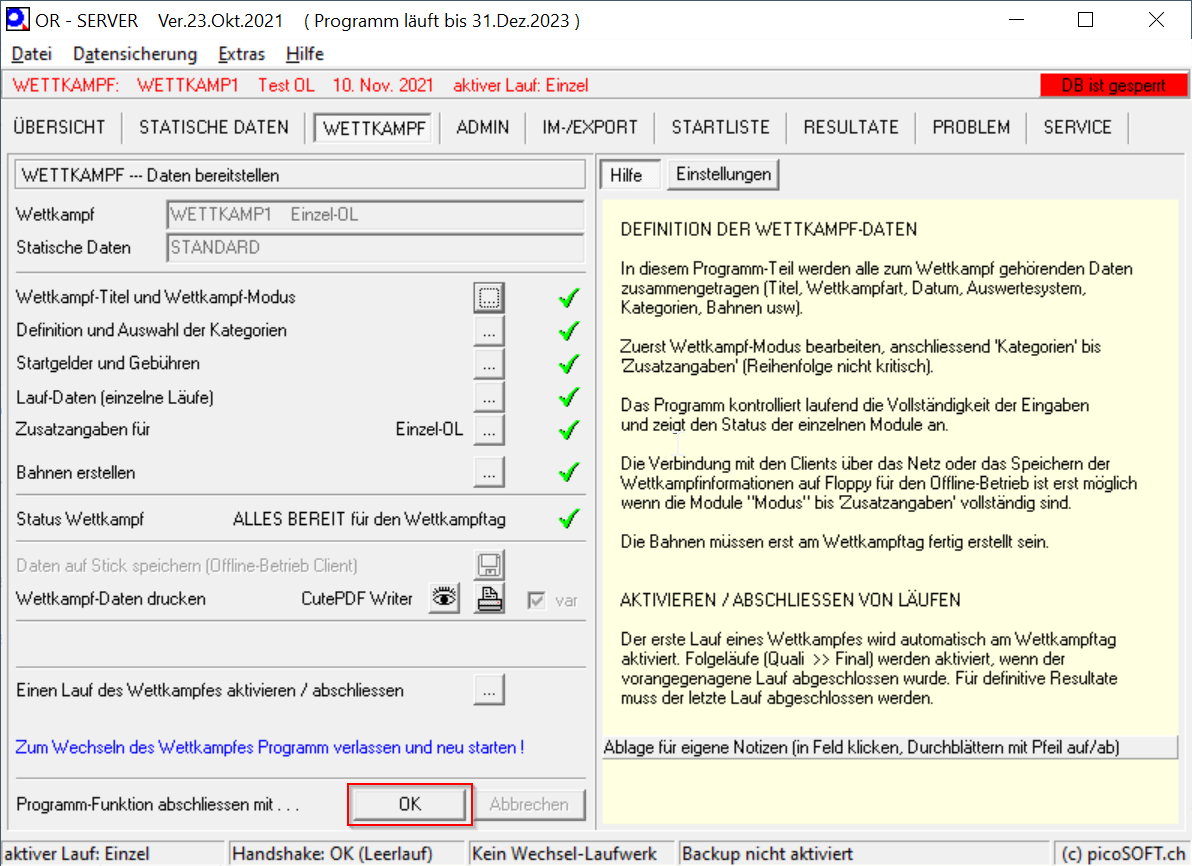Switch to the STARTLISTE tab
The height and width of the screenshot is (866, 1192).
point(720,127)
